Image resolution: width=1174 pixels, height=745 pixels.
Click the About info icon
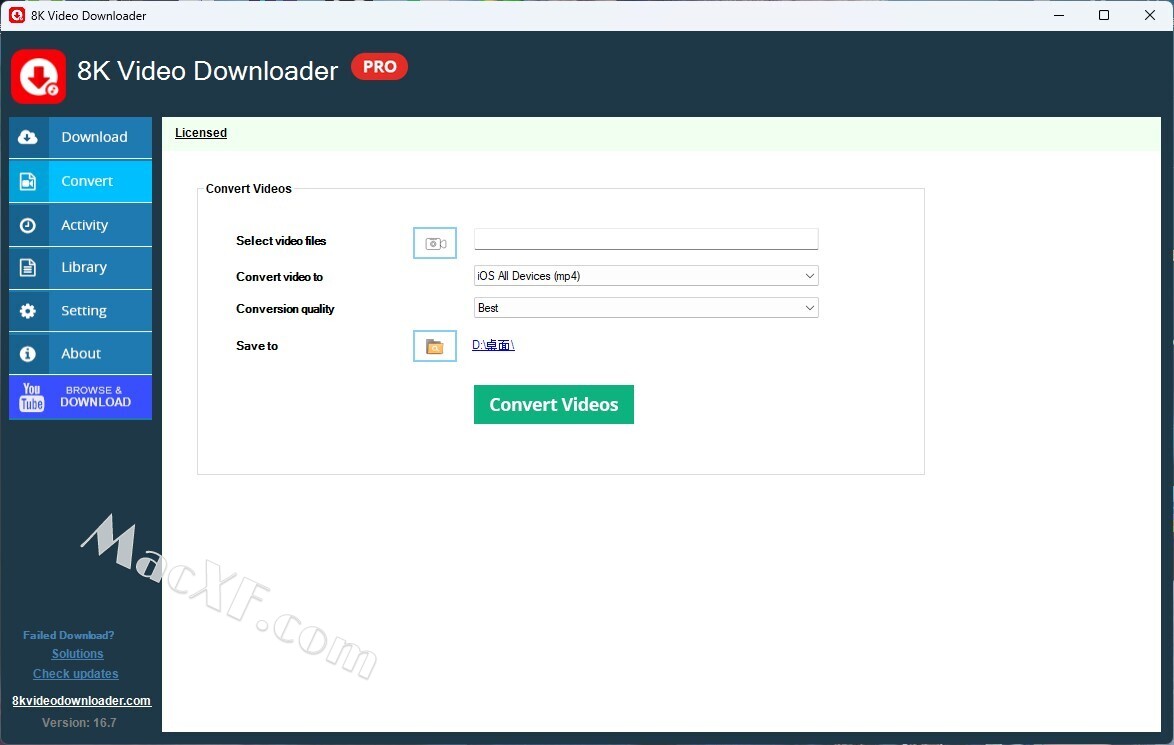tap(28, 353)
